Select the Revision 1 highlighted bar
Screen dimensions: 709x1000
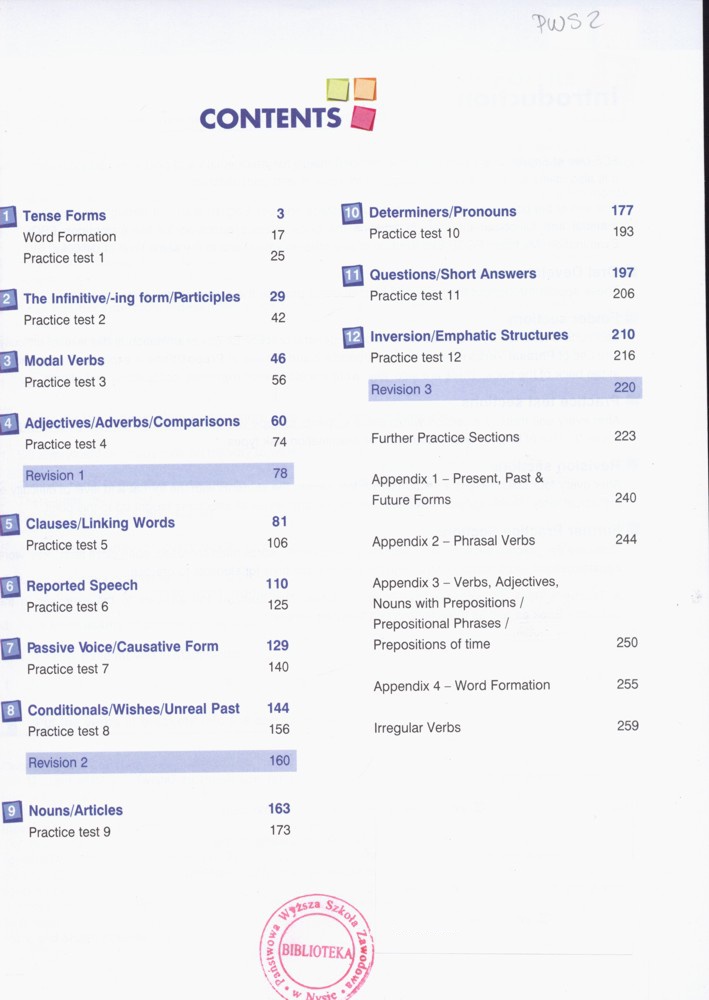pyautogui.click(x=158, y=475)
